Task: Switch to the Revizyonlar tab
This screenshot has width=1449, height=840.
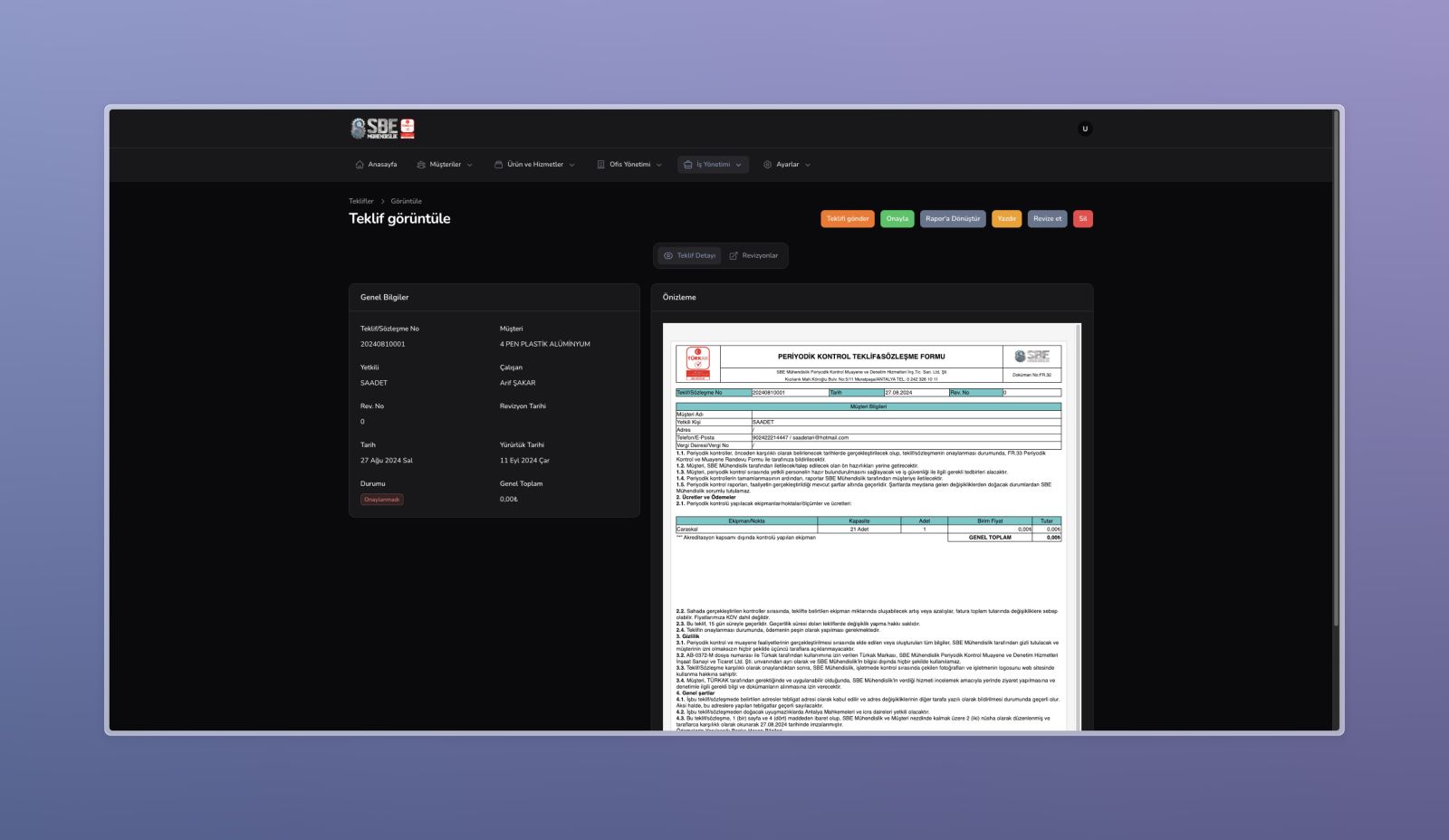Action: (x=753, y=256)
